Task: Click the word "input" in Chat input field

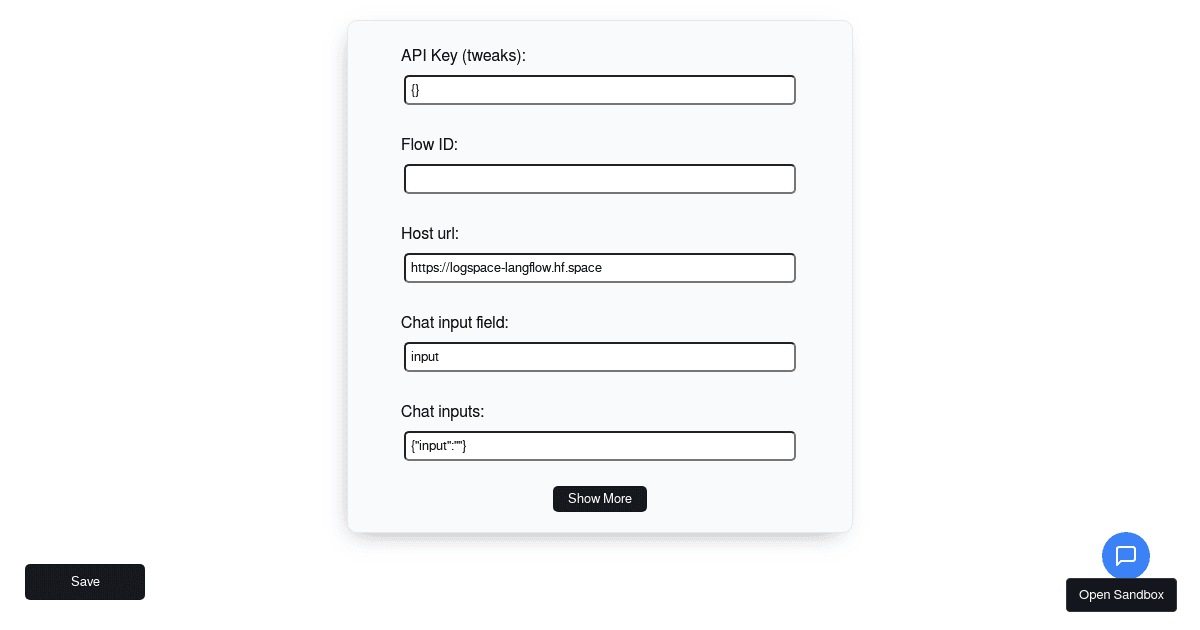Action: (425, 357)
